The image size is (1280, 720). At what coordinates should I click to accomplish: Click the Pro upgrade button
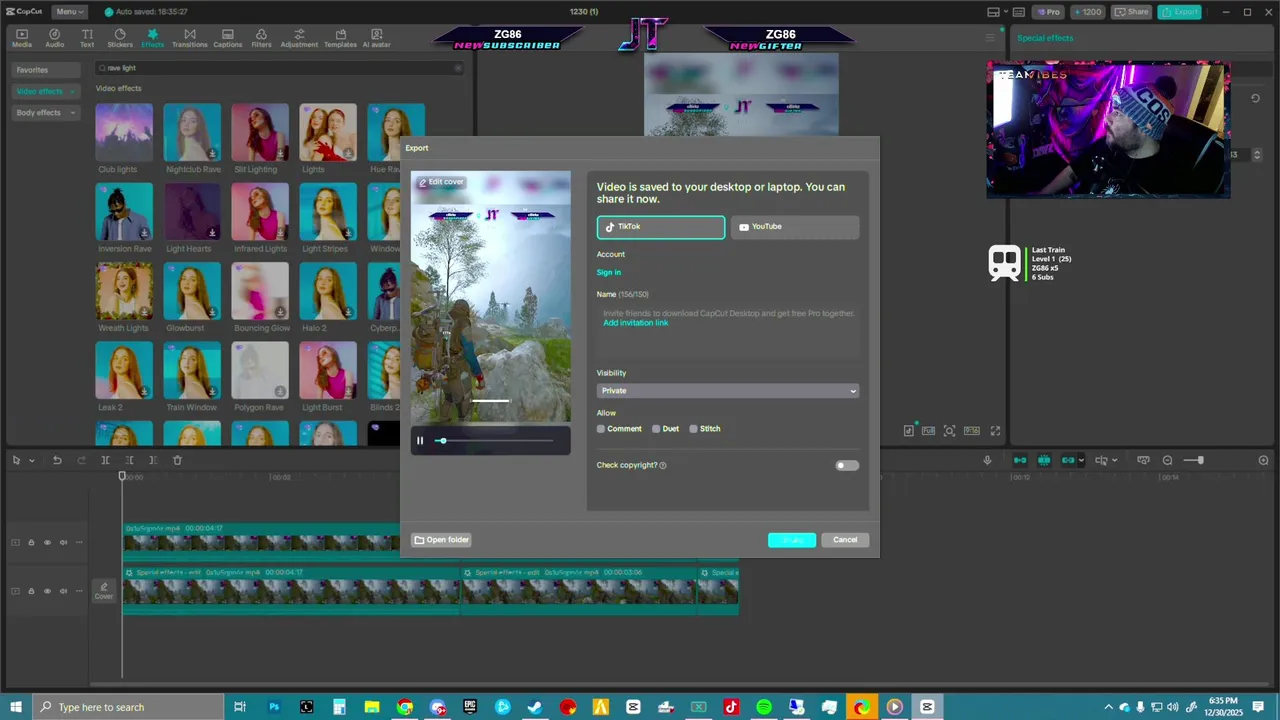[1048, 12]
